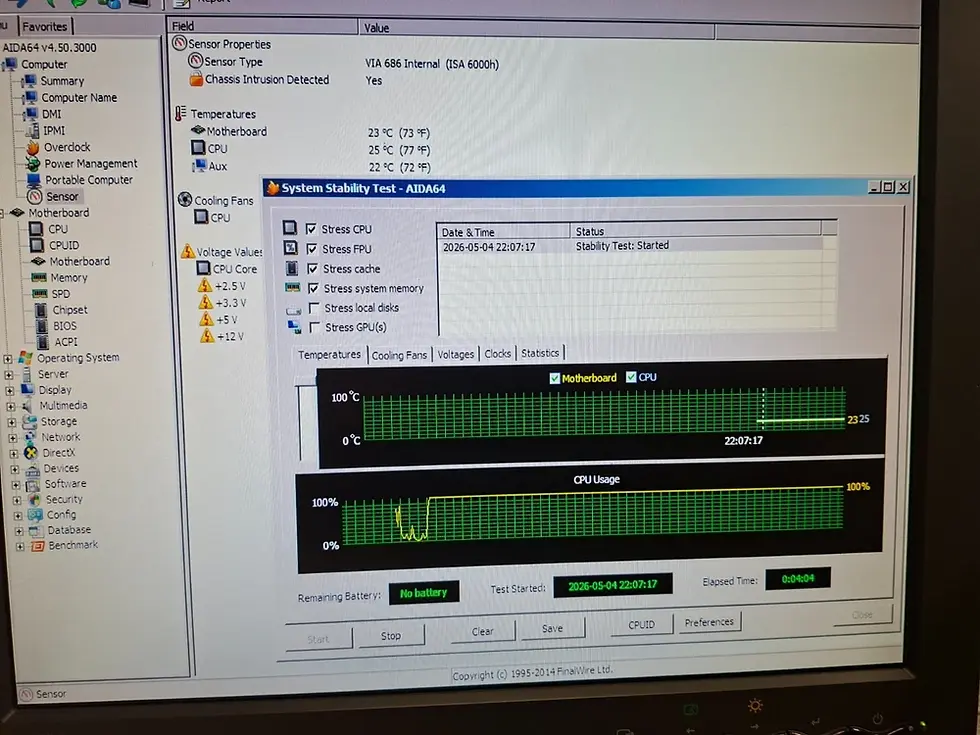Open the Voltages tab
980x735 pixels.
tap(456, 354)
